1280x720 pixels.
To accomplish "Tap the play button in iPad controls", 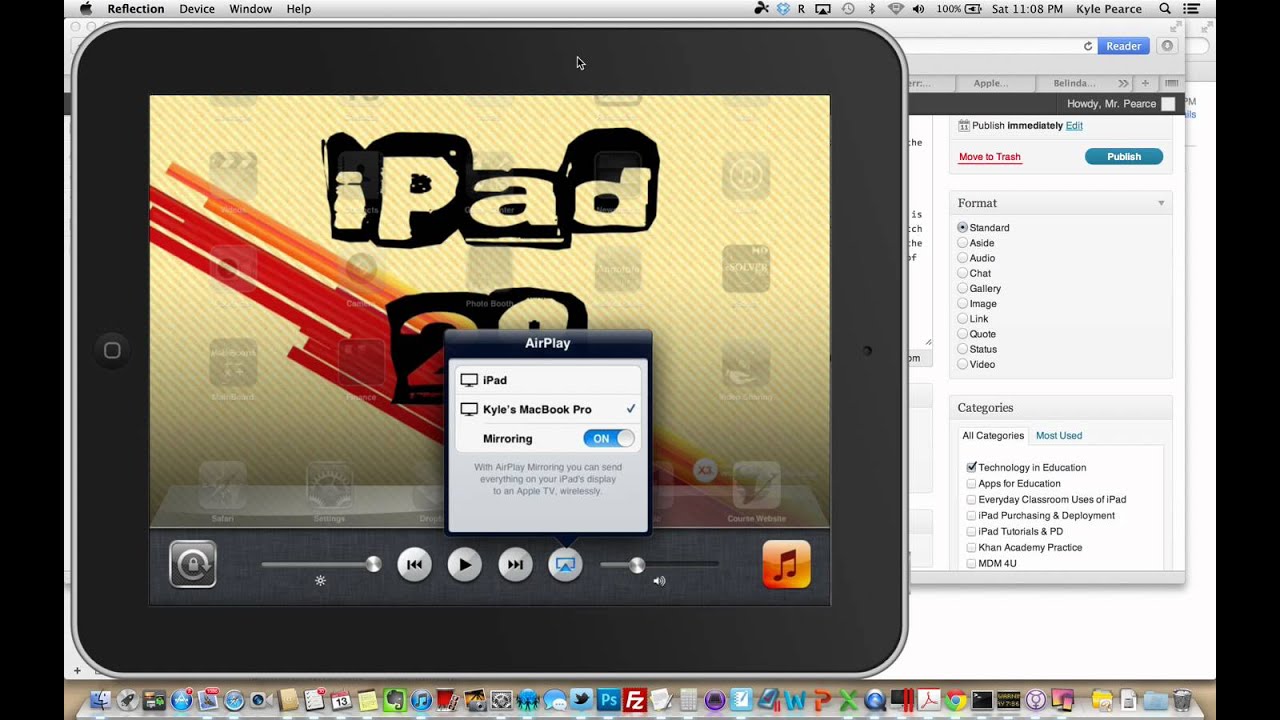I will point(464,565).
